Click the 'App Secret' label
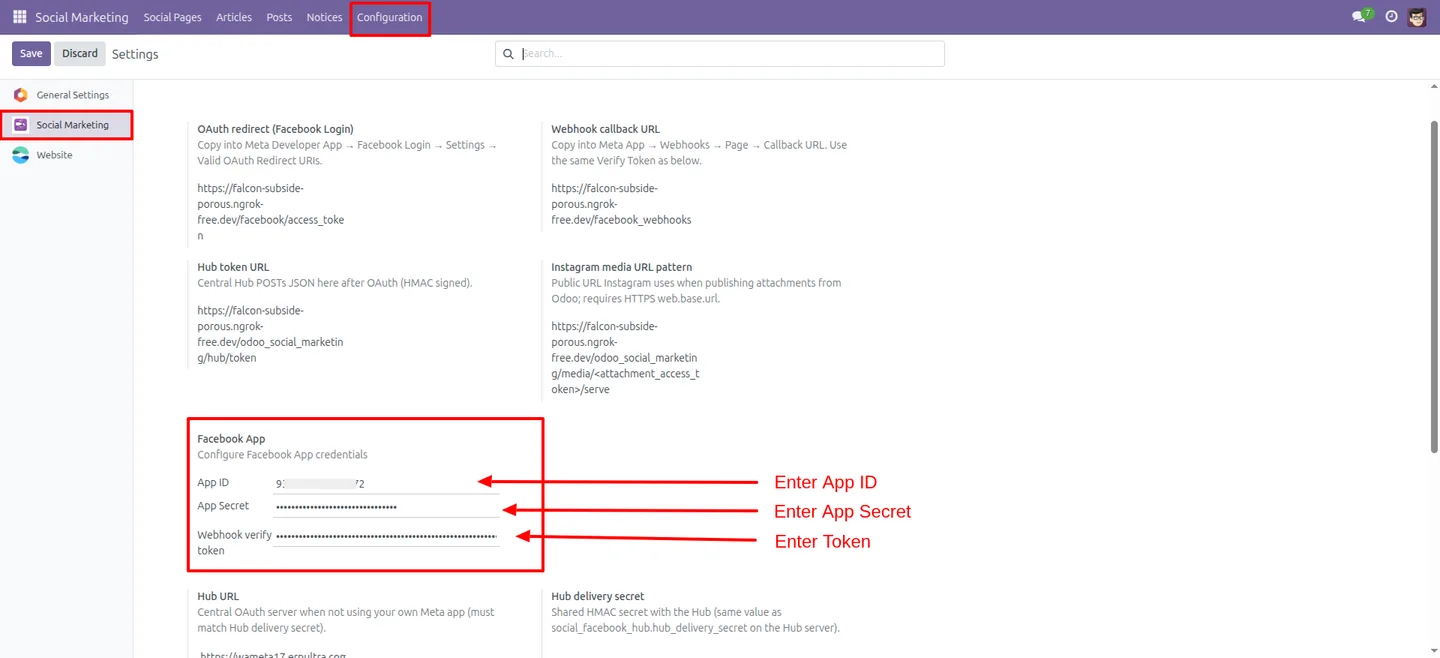 [x=223, y=506]
